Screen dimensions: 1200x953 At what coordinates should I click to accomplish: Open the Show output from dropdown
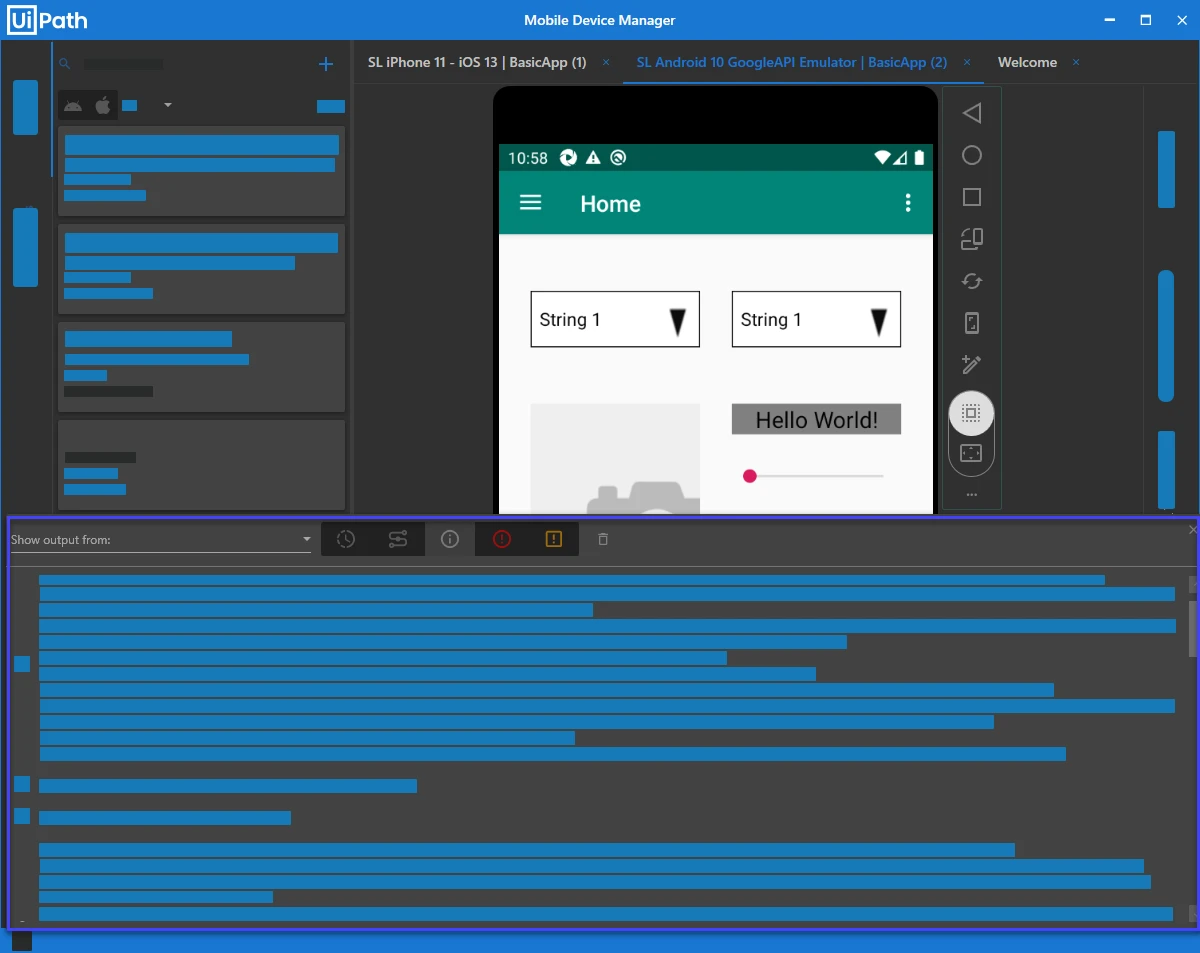(305, 539)
